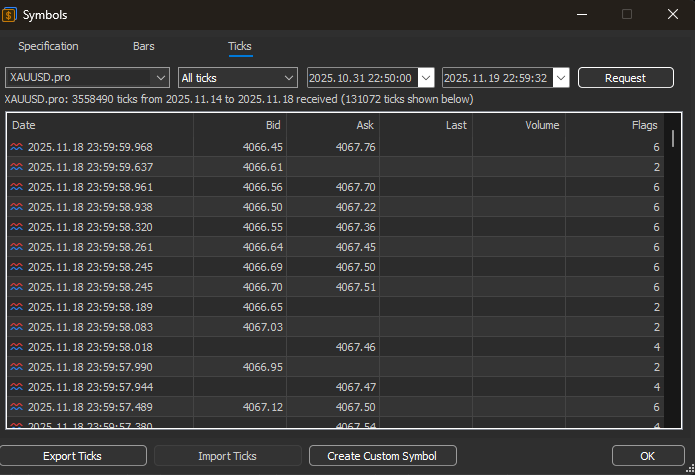The height and width of the screenshot is (475, 695).
Task: Click tick icon of row 23:59:58.083
Action: [x=16, y=327]
